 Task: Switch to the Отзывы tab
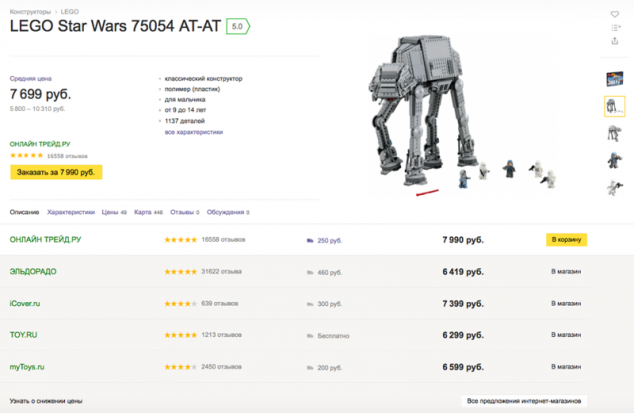pyautogui.click(x=184, y=212)
